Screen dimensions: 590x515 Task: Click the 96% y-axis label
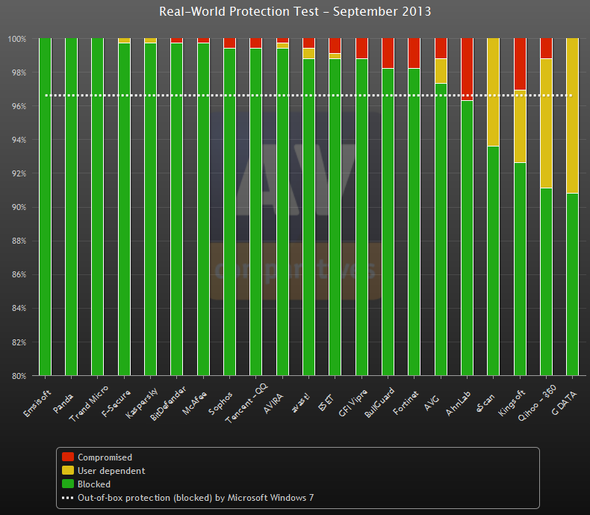click(19, 106)
